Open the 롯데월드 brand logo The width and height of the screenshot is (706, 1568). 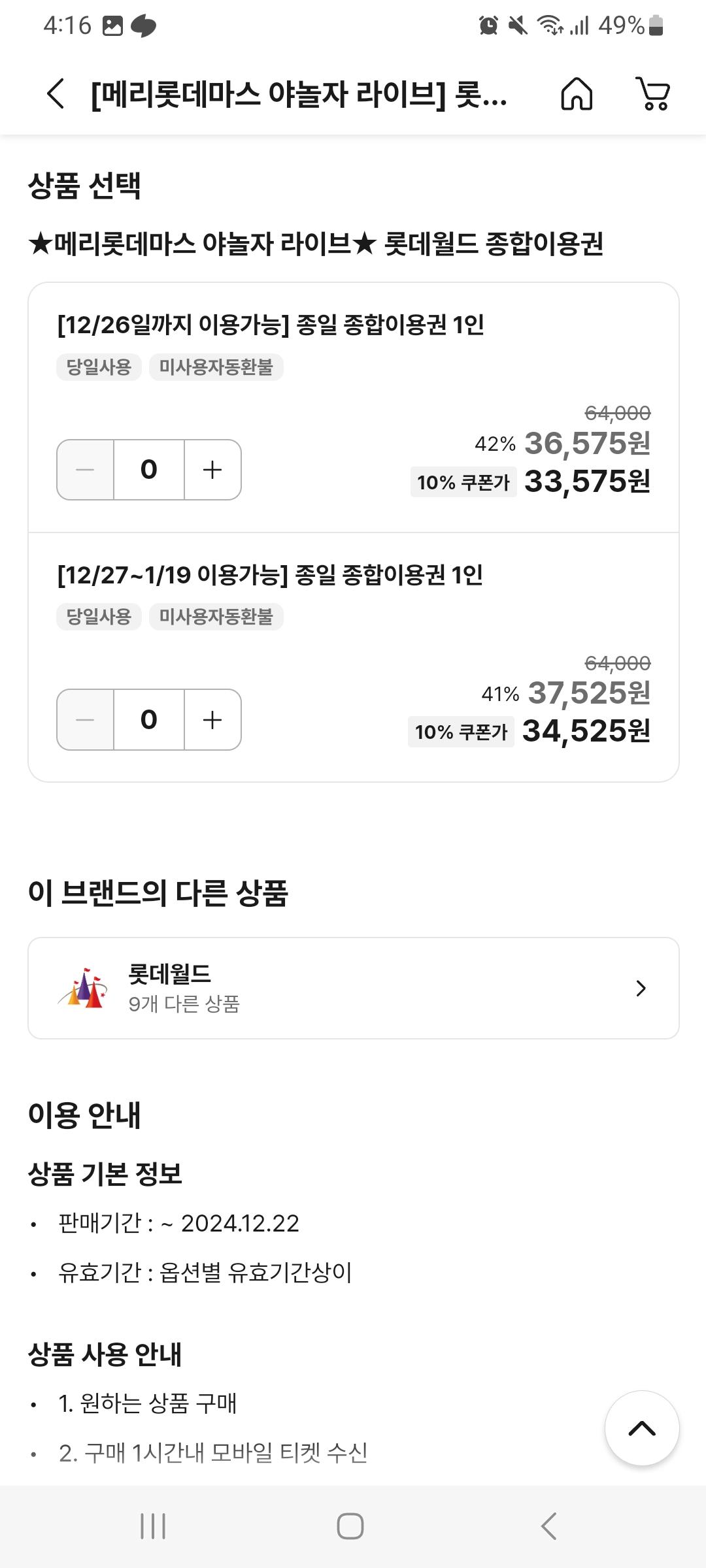click(83, 988)
